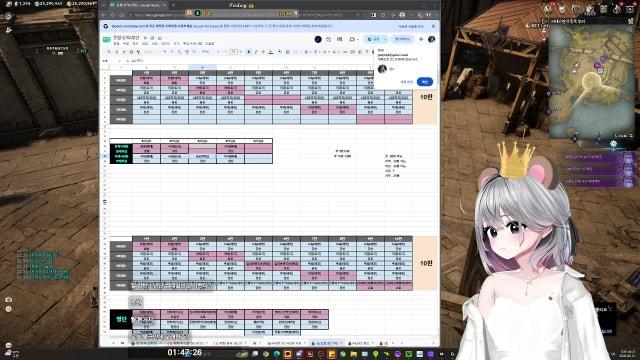Open Microsoft Edge in the taskbar

(277, 354)
